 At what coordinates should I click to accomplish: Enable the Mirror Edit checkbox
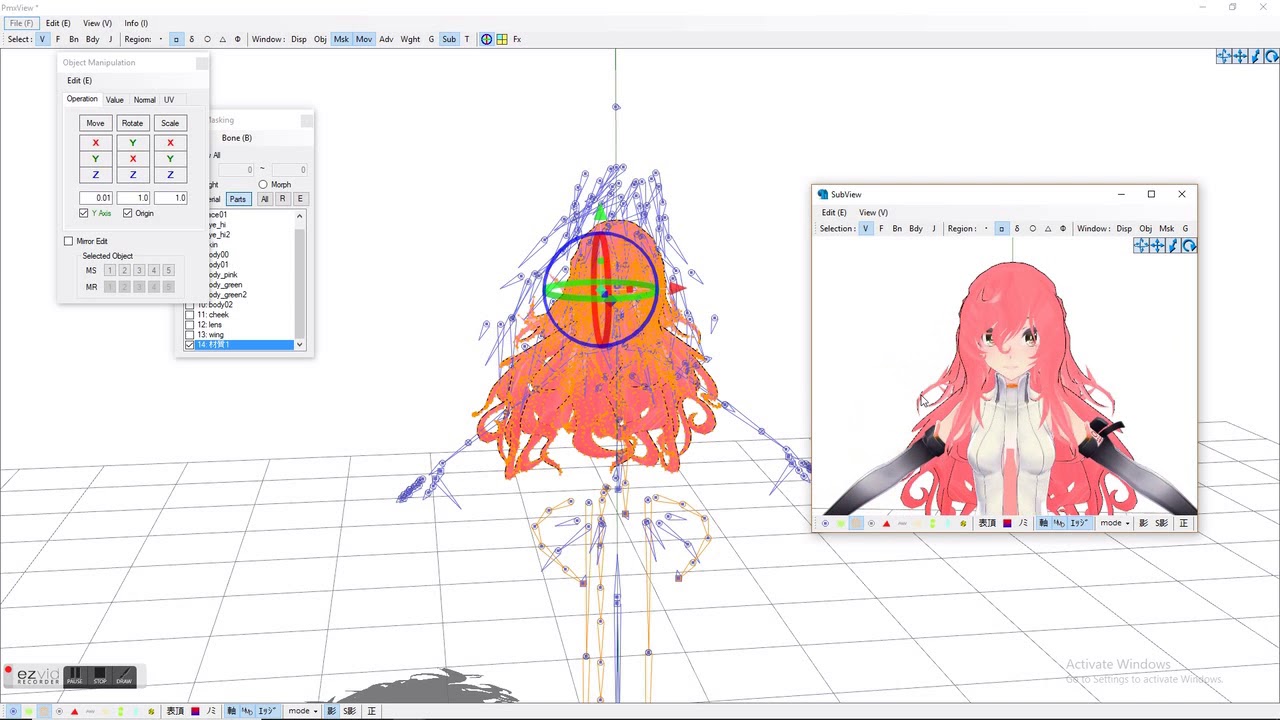(68, 241)
